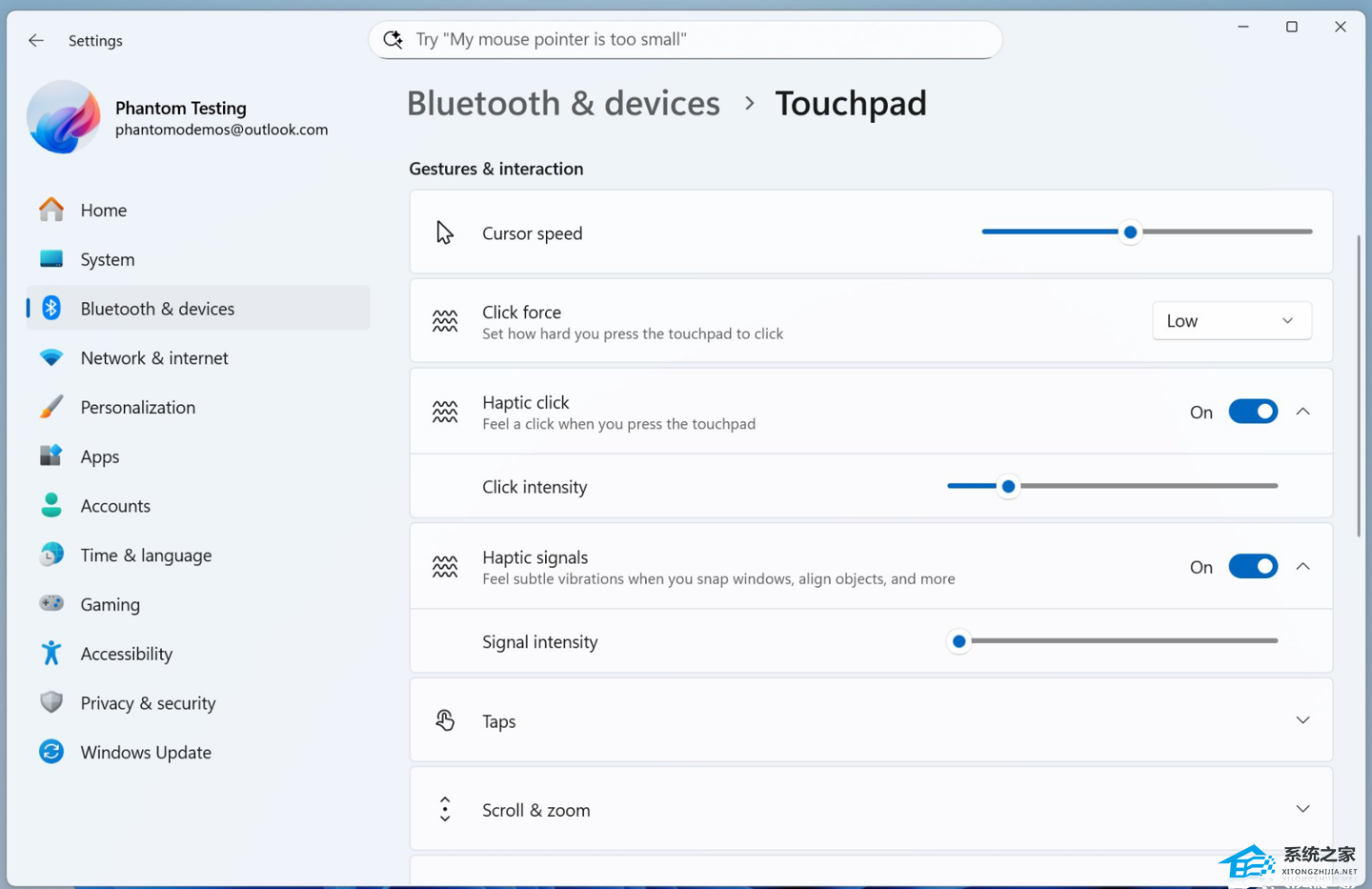
Task: Expand the Scroll & zoom section
Action: pyautogui.click(x=1302, y=809)
